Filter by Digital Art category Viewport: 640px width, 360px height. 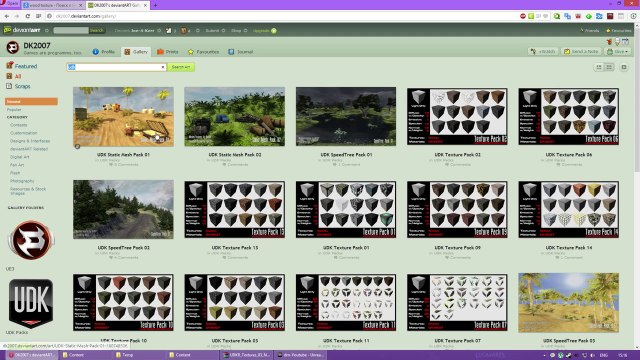tap(20, 157)
